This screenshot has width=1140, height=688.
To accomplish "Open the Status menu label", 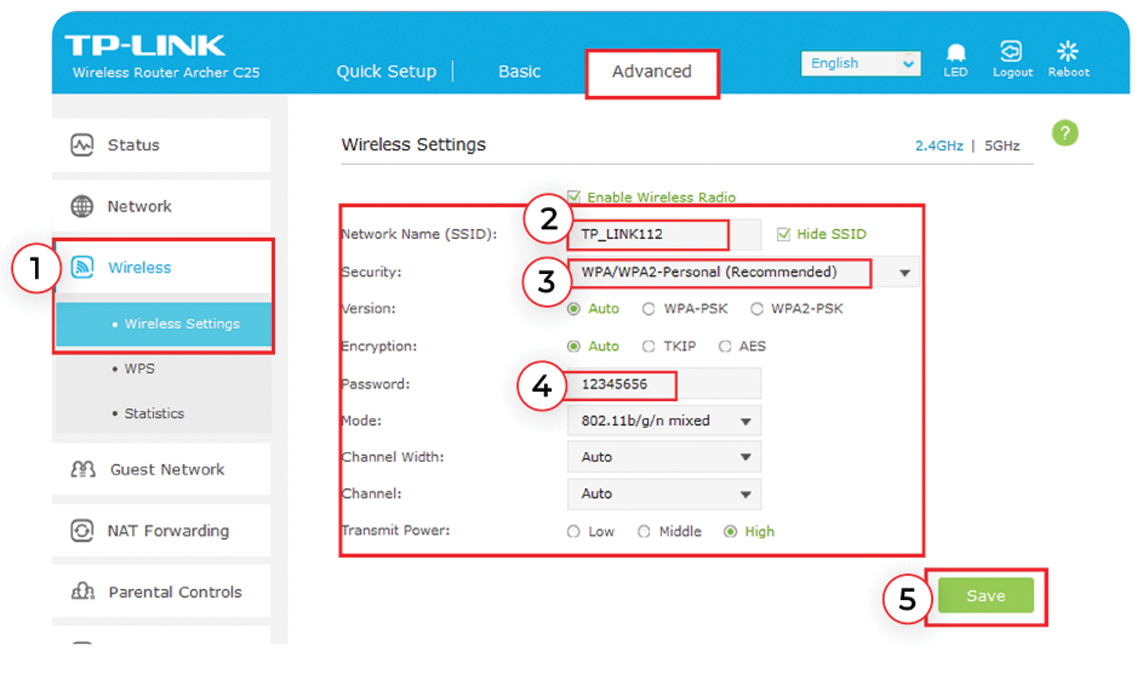I will (x=133, y=145).
